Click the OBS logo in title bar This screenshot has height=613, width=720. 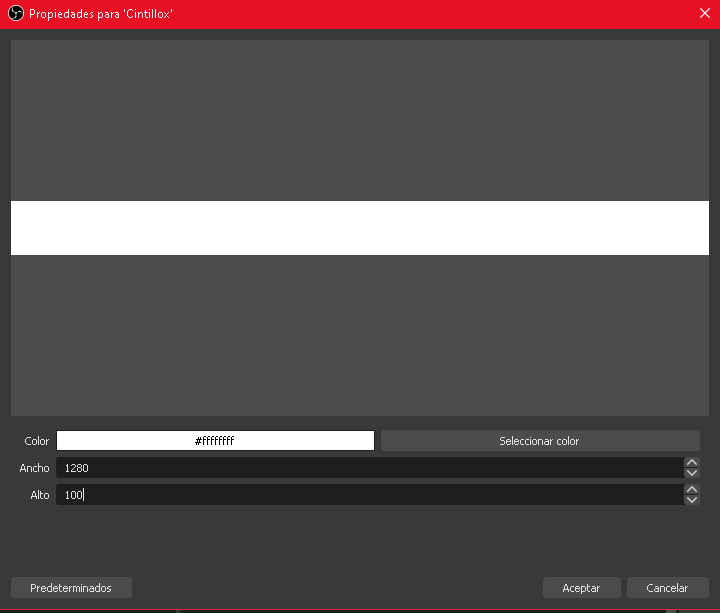pyautogui.click(x=16, y=13)
